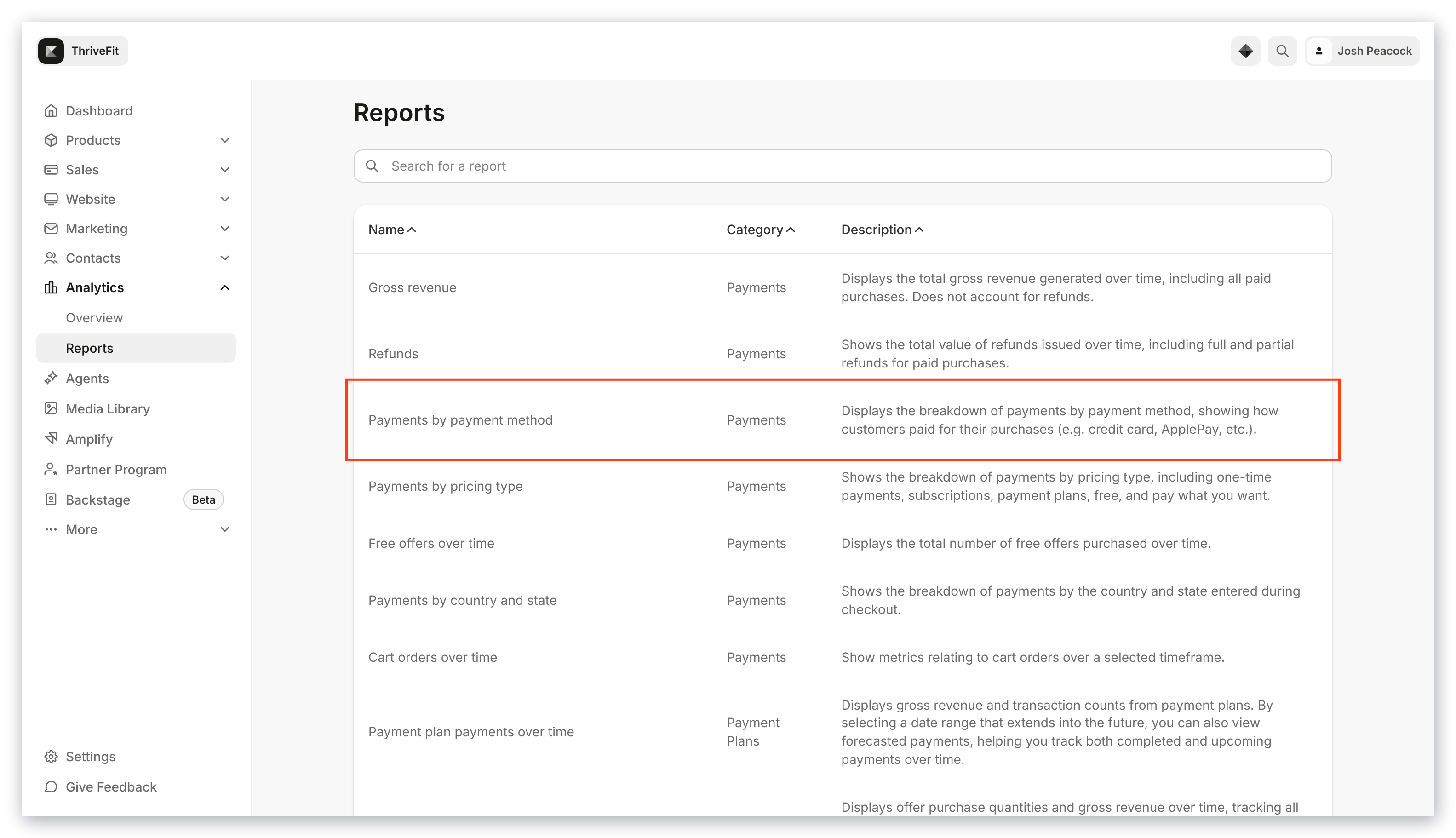Viewport: 1456px width, 838px height.
Task: Open the ThriveFit site switcher
Action: 82,51
